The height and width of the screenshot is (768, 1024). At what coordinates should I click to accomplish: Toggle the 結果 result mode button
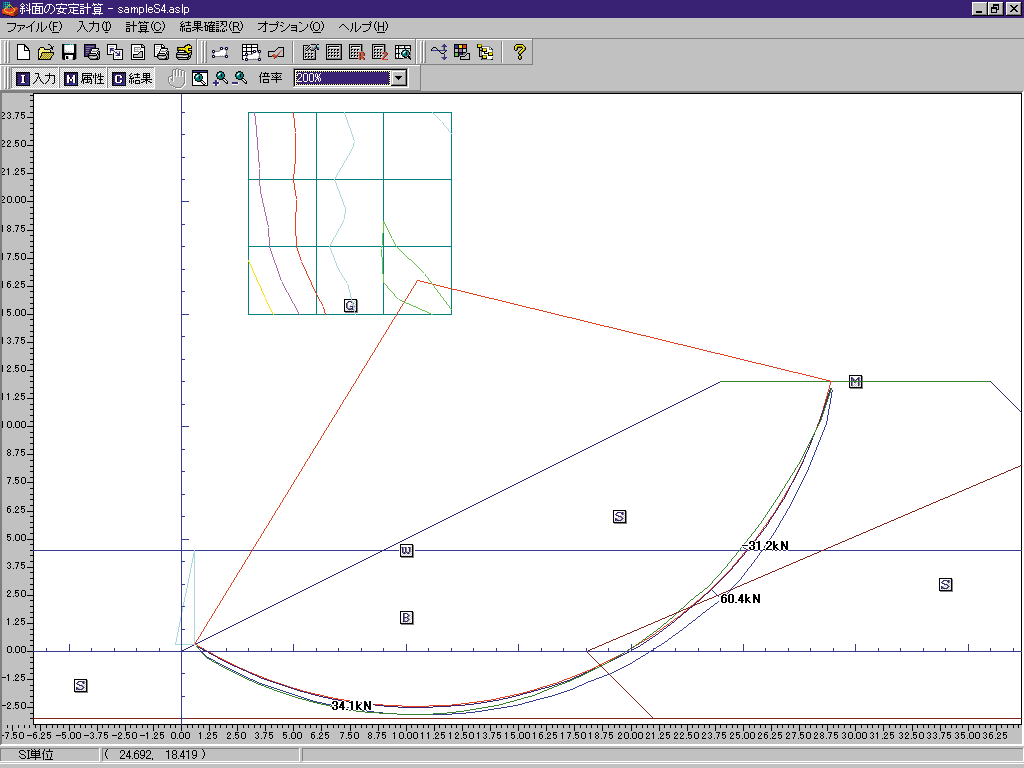132,78
